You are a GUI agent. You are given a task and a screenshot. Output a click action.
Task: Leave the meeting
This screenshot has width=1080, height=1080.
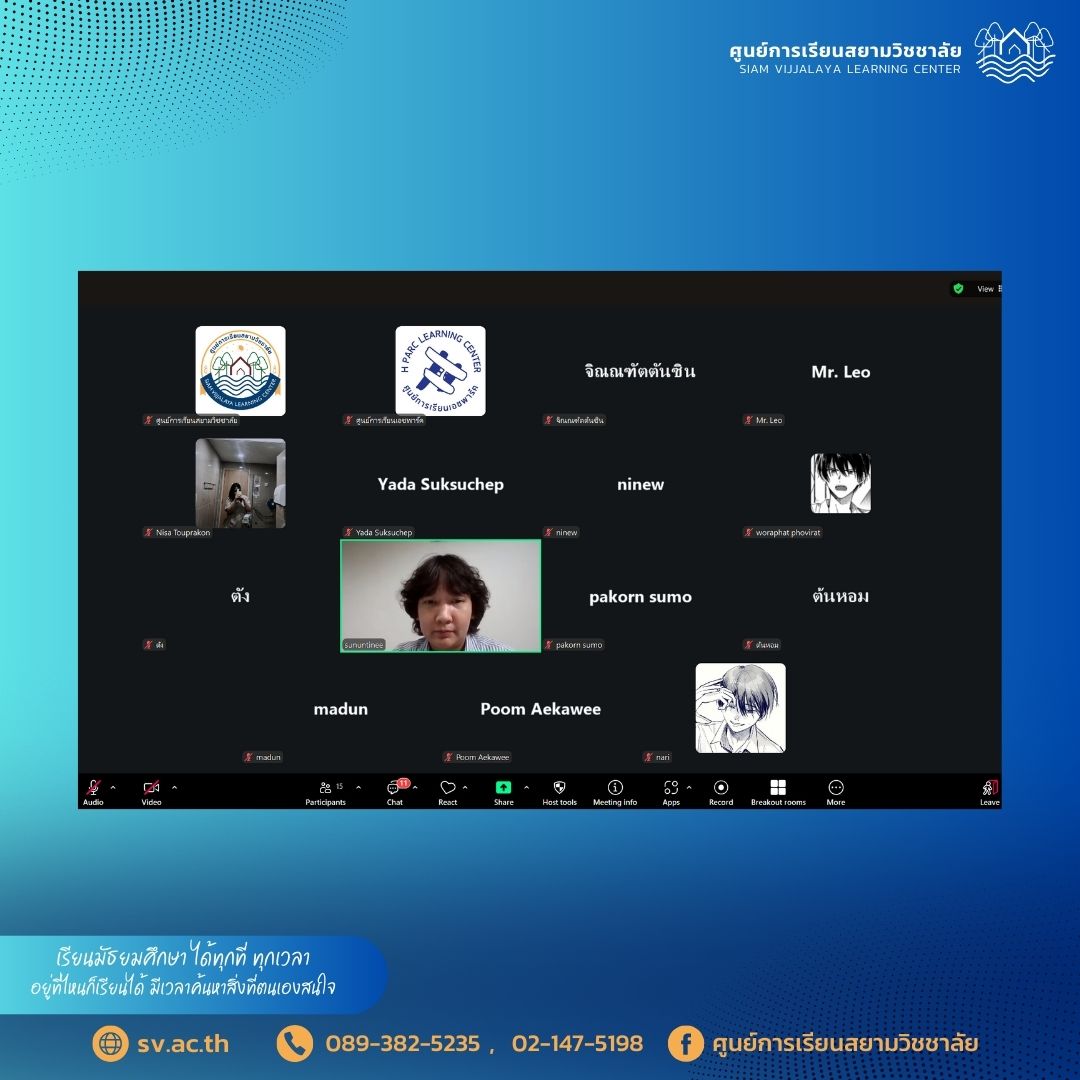[x=989, y=790]
